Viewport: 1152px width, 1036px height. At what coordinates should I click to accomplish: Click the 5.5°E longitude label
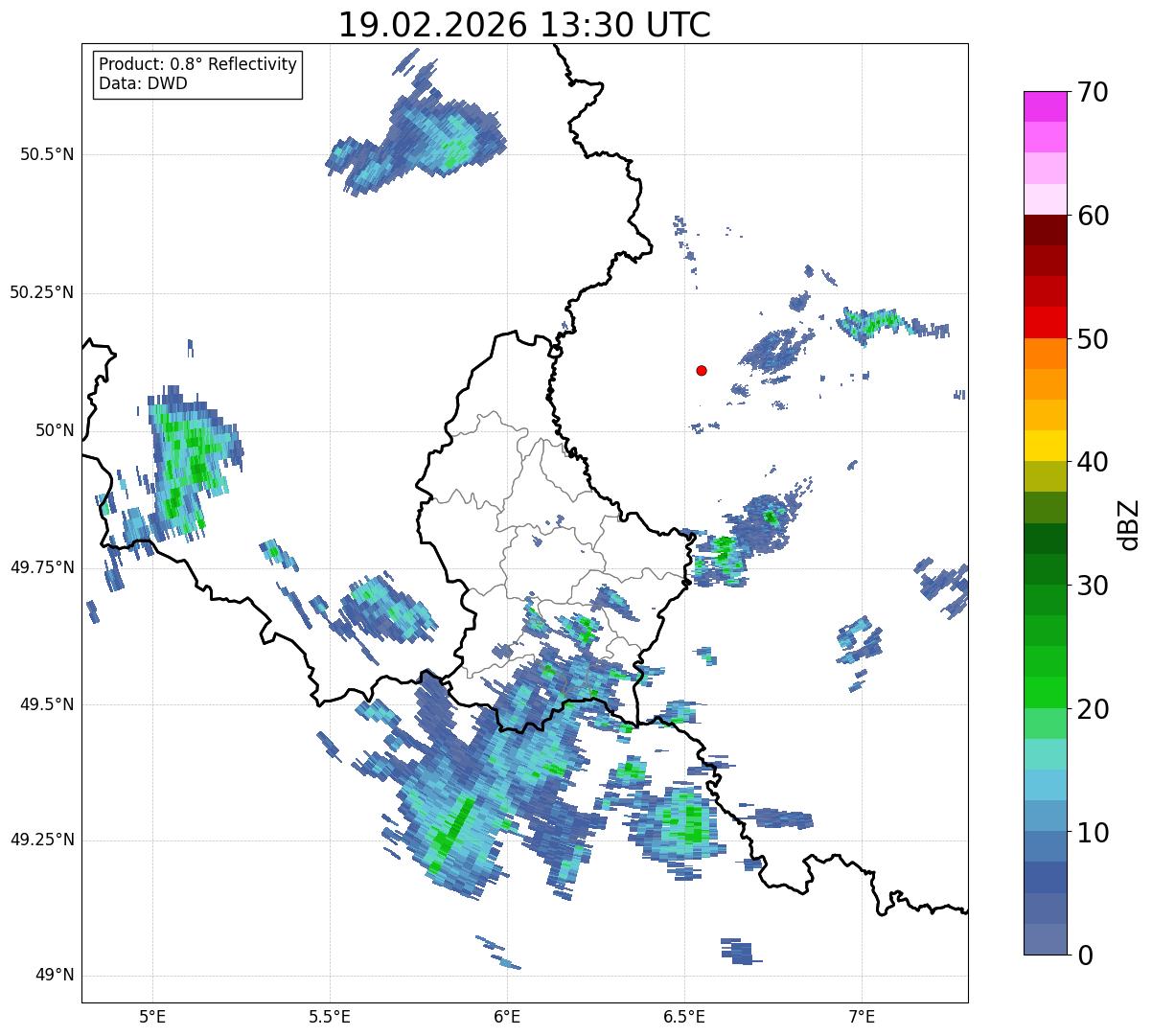[x=330, y=1016]
